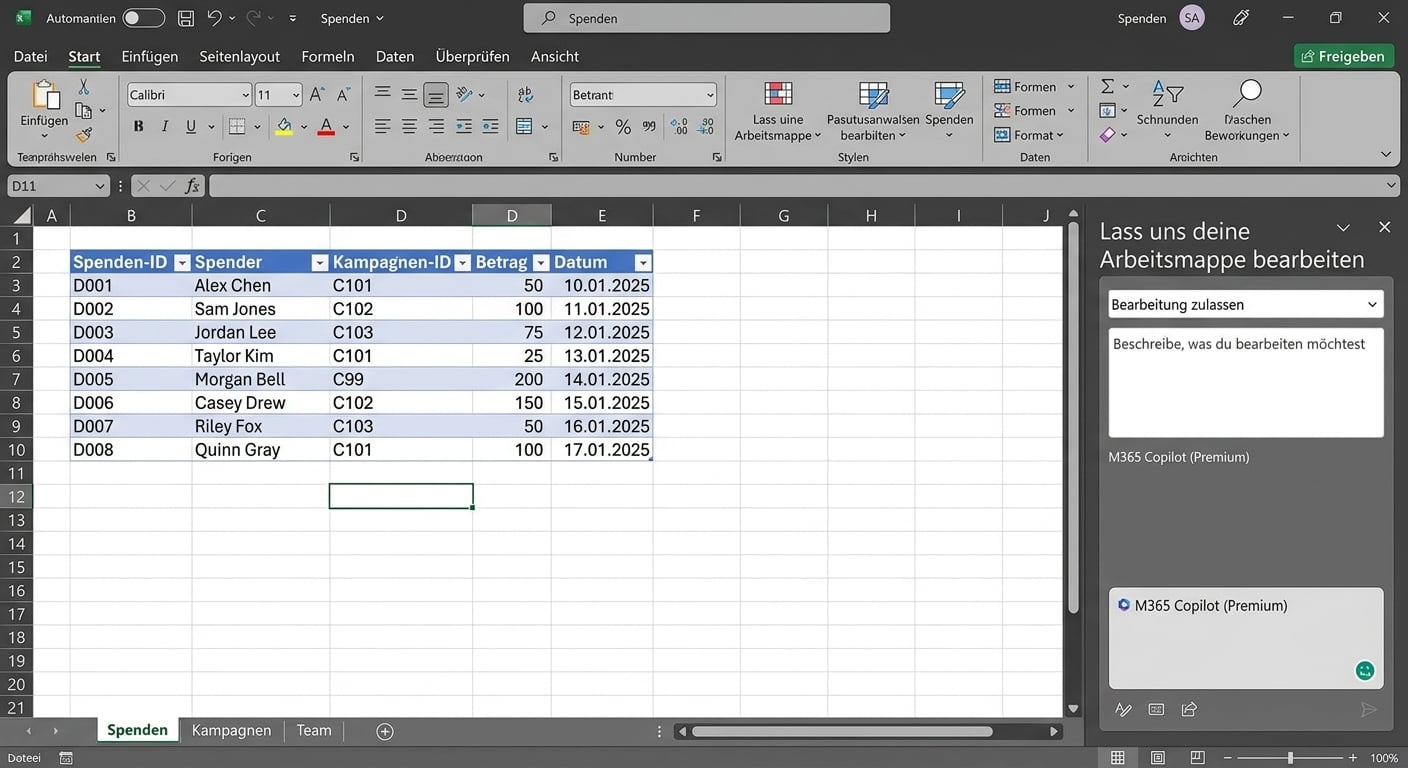
Task: Click the zoom slider handle
Action: tap(1290, 758)
